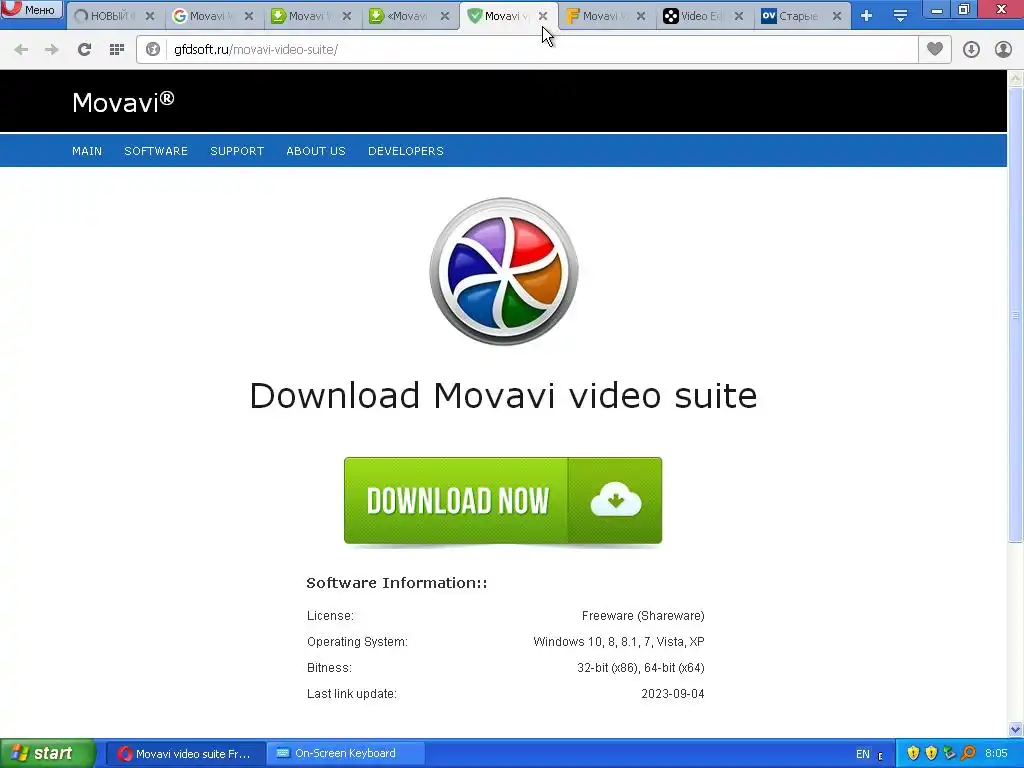
Task: Select On-Screen Keyboard taskbar item
Action: [x=345, y=754]
